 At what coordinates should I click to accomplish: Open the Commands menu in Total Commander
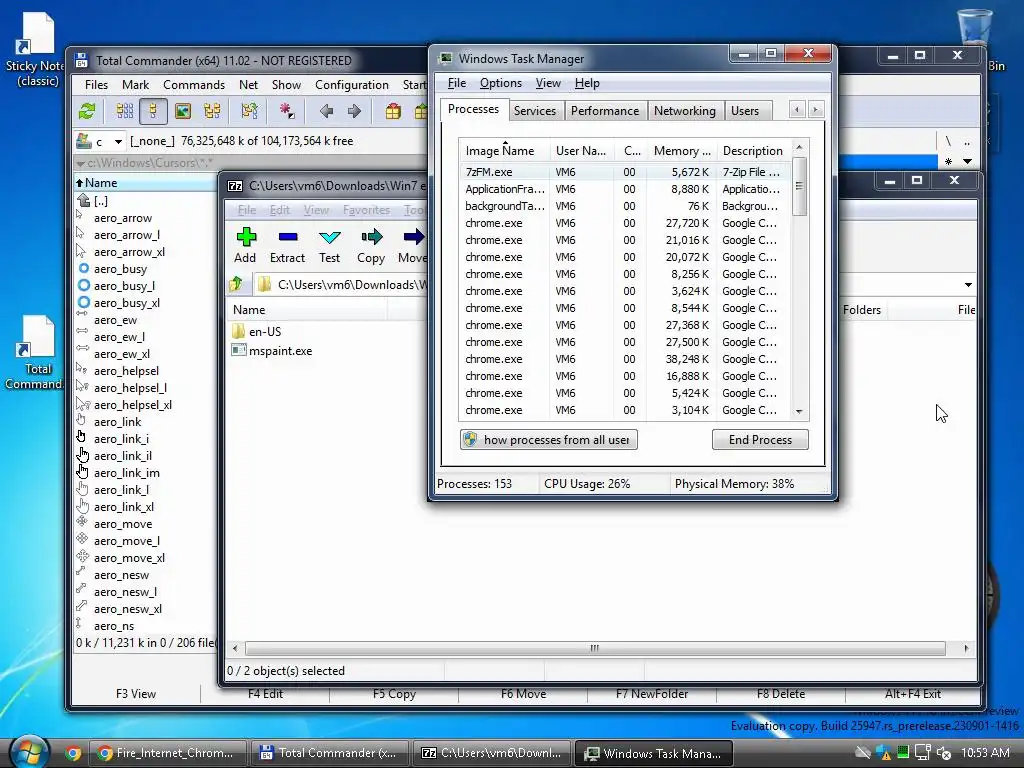coord(194,85)
